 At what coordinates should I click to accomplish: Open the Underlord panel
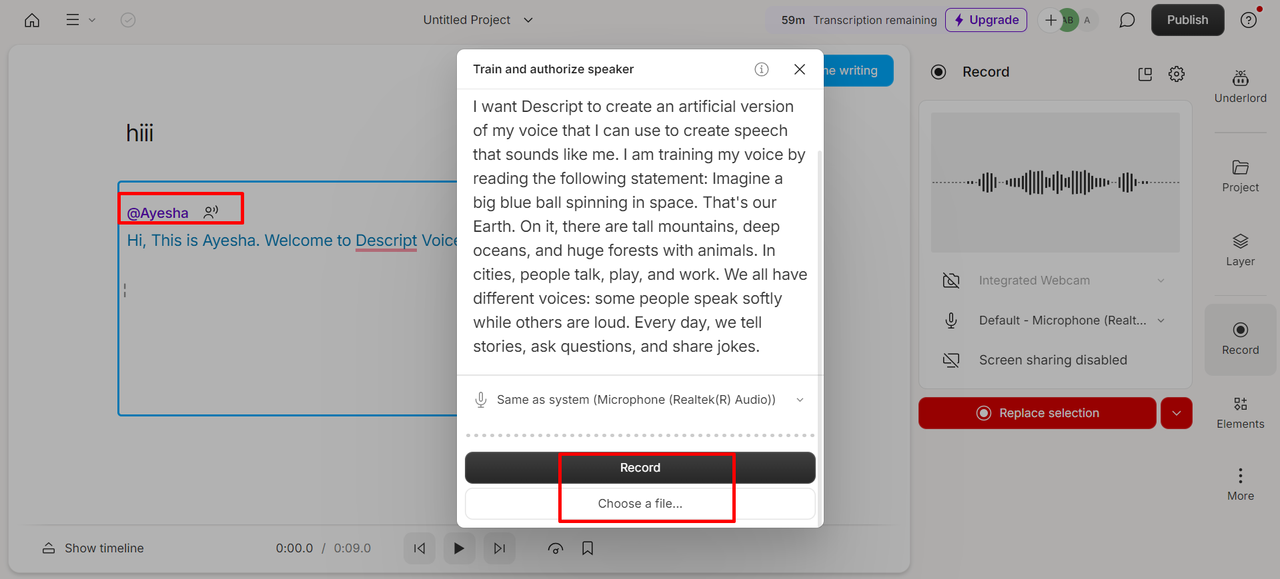point(1240,86)
